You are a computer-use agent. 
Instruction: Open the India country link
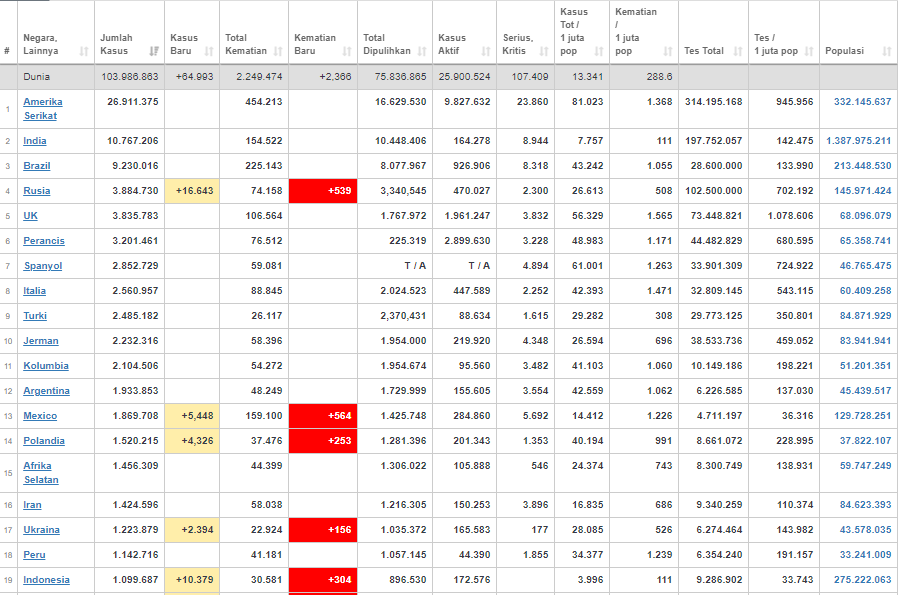click(x=34, y=141)
